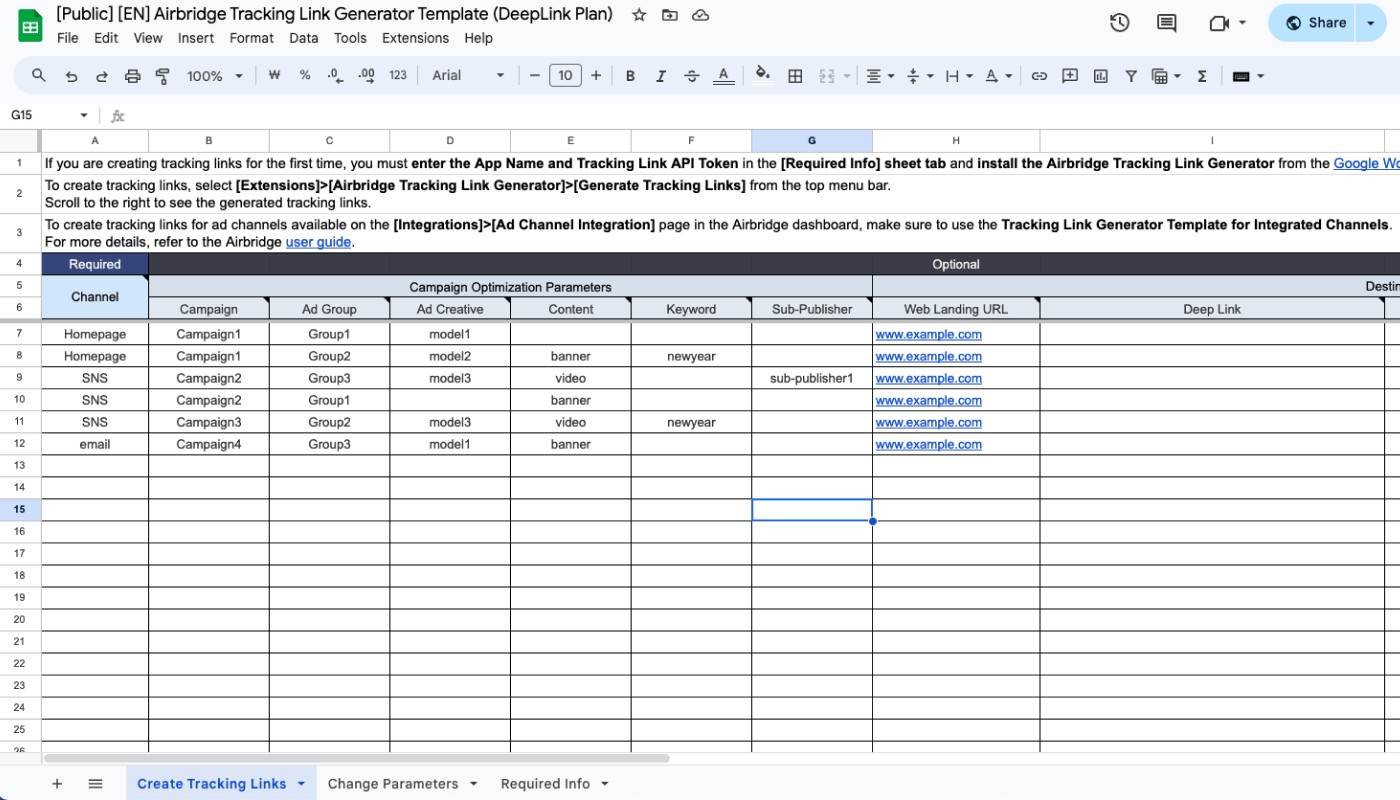Click the Share button
Screen dimensions: 1400x800
1313,23
